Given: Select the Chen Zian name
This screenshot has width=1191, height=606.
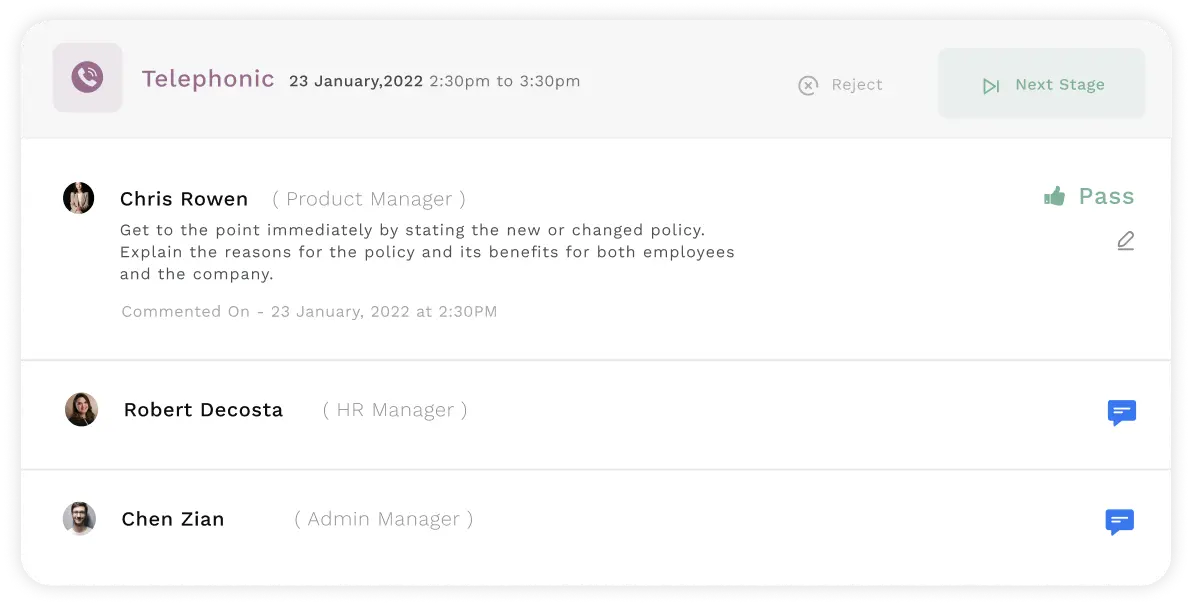Looking at the screenshot, I should click(x=173, y=519).
